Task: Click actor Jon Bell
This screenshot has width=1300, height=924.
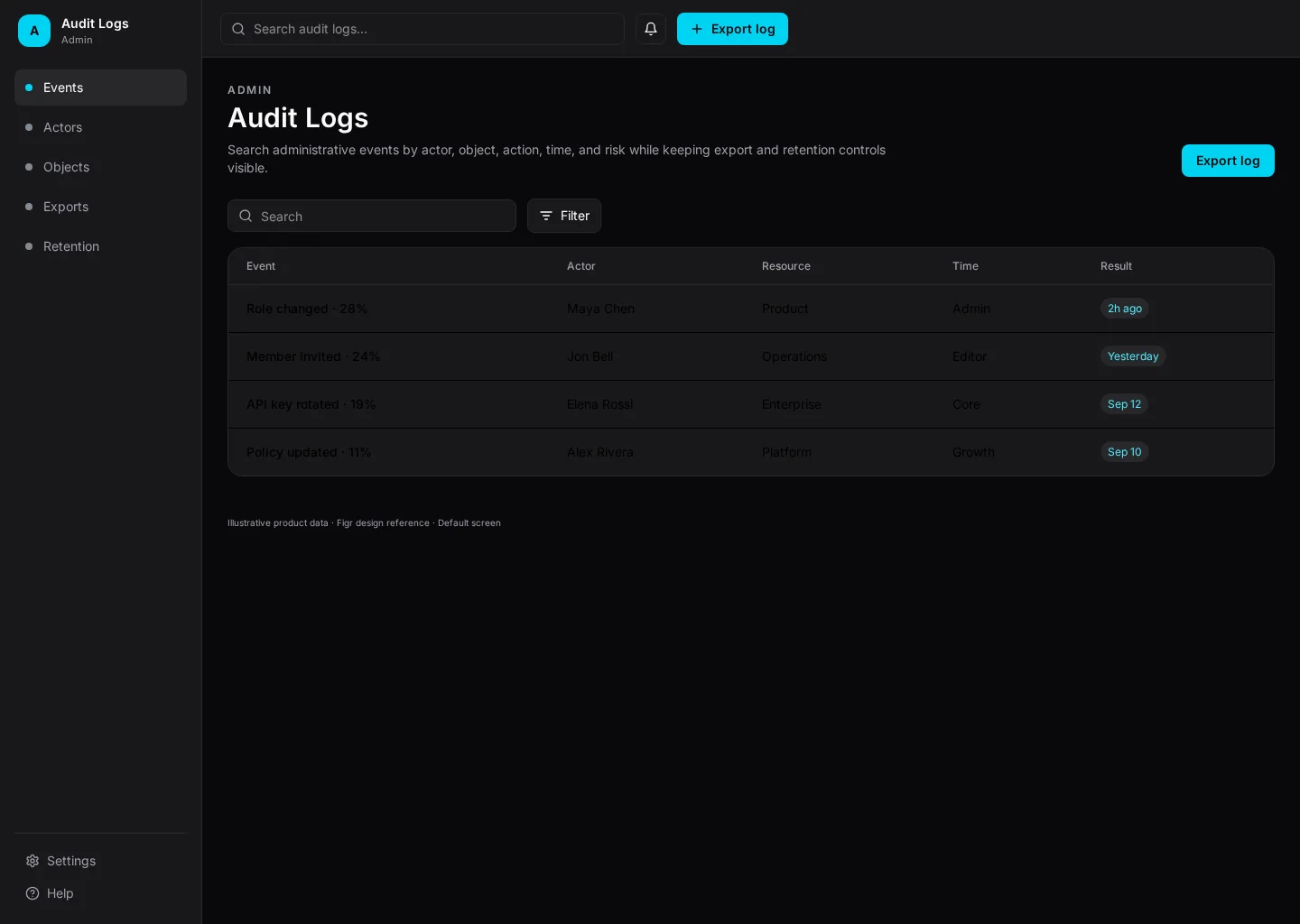Action: coord(590,356)
